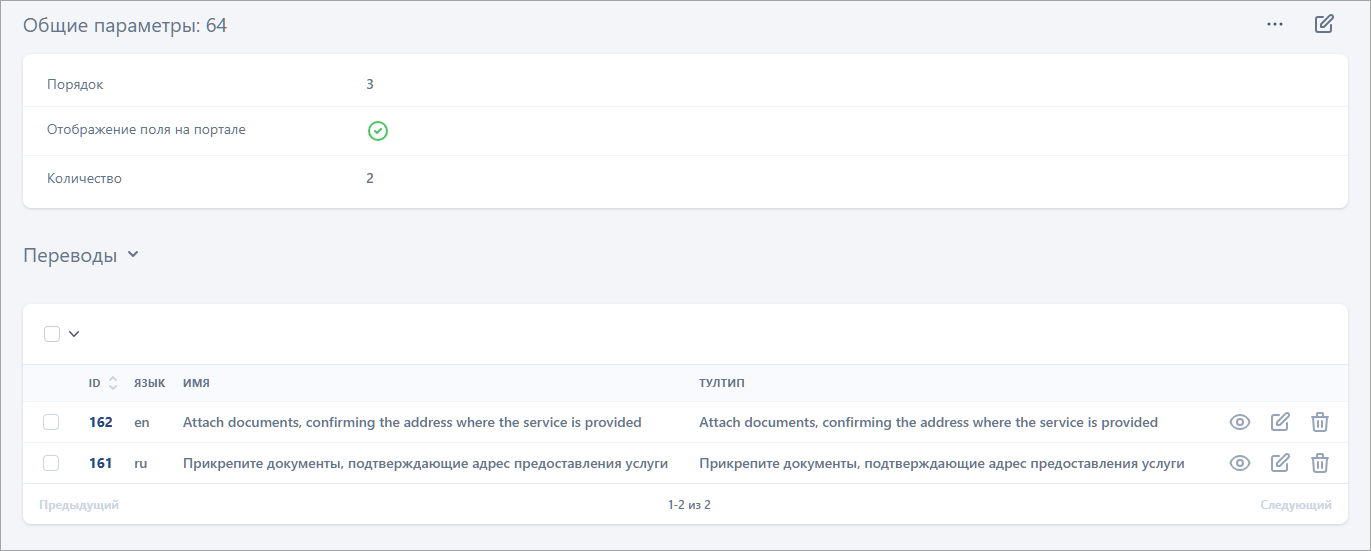Check the checkbox for row 162

[51, 422]
